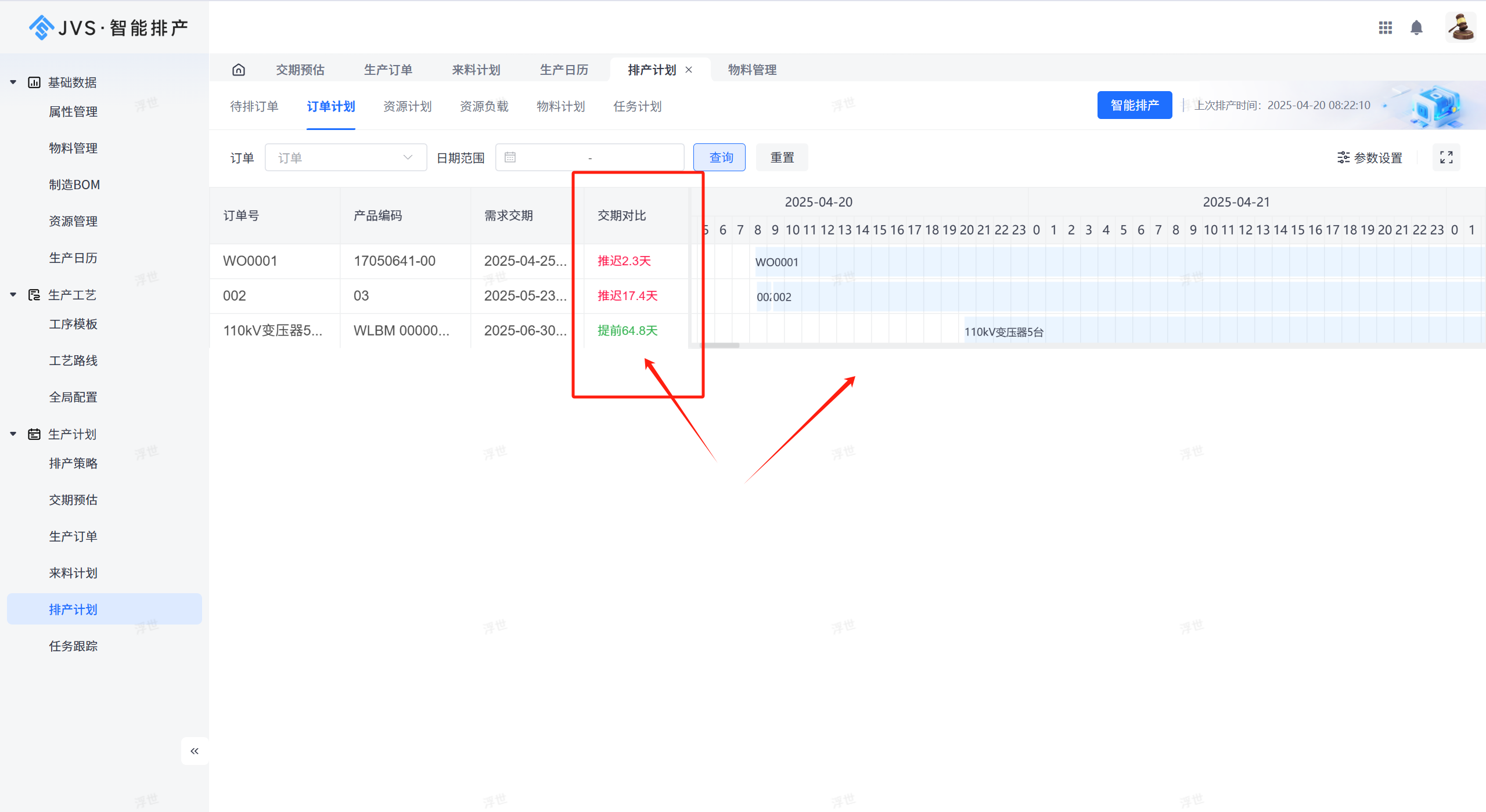Viewport: 1486px width, 812px height.
Task: Click the user avatar picture
Action: pyautogui.click(x=1460, y=27)
